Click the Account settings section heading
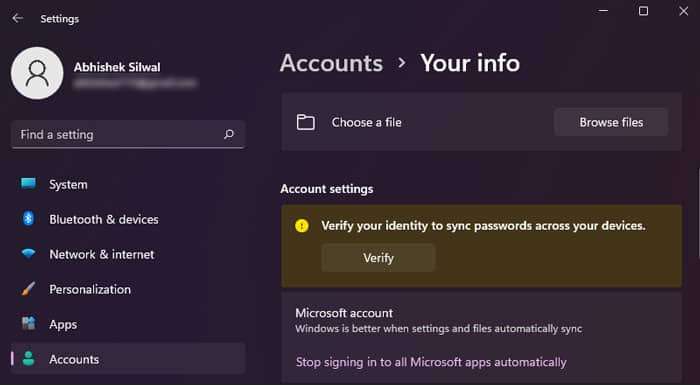 tap(327, 189)
